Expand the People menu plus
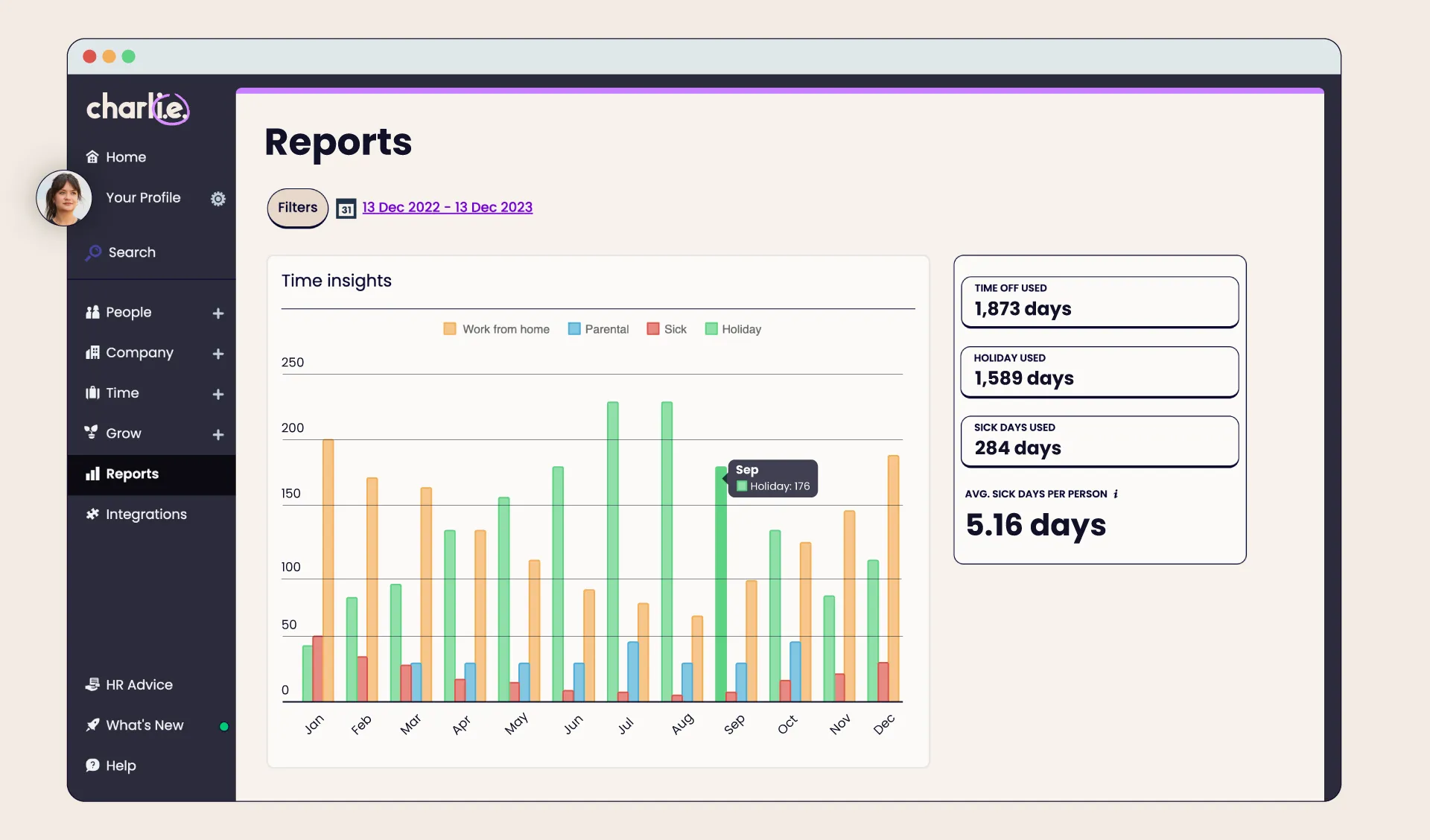This screenshot has height=840, width=1430. [217, 314]
